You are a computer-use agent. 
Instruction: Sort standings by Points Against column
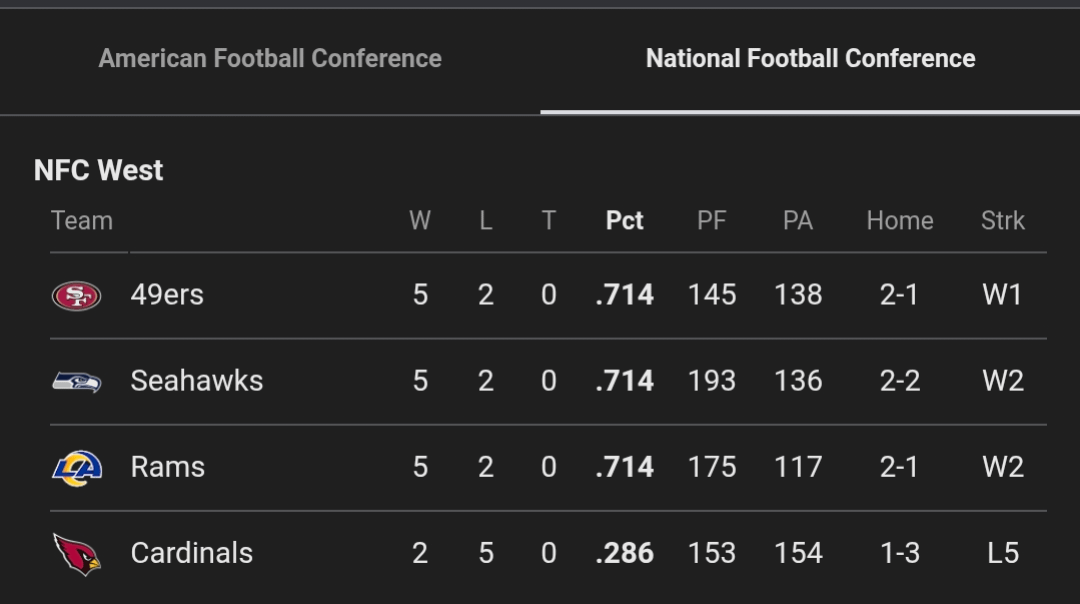797,221
